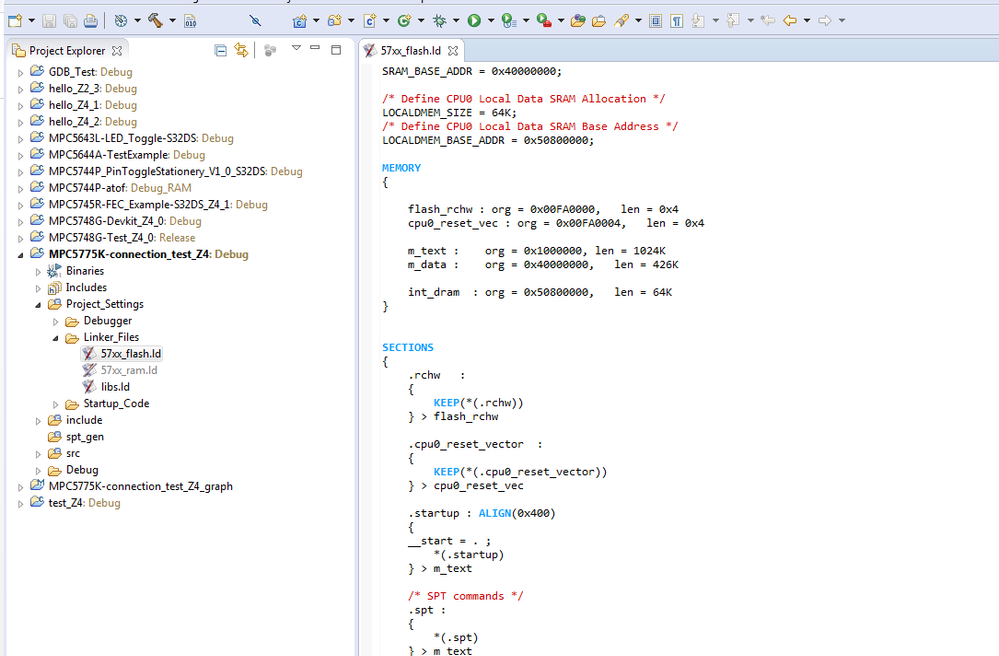
Task: Click the New C project icon
Action: click(299, 20)
